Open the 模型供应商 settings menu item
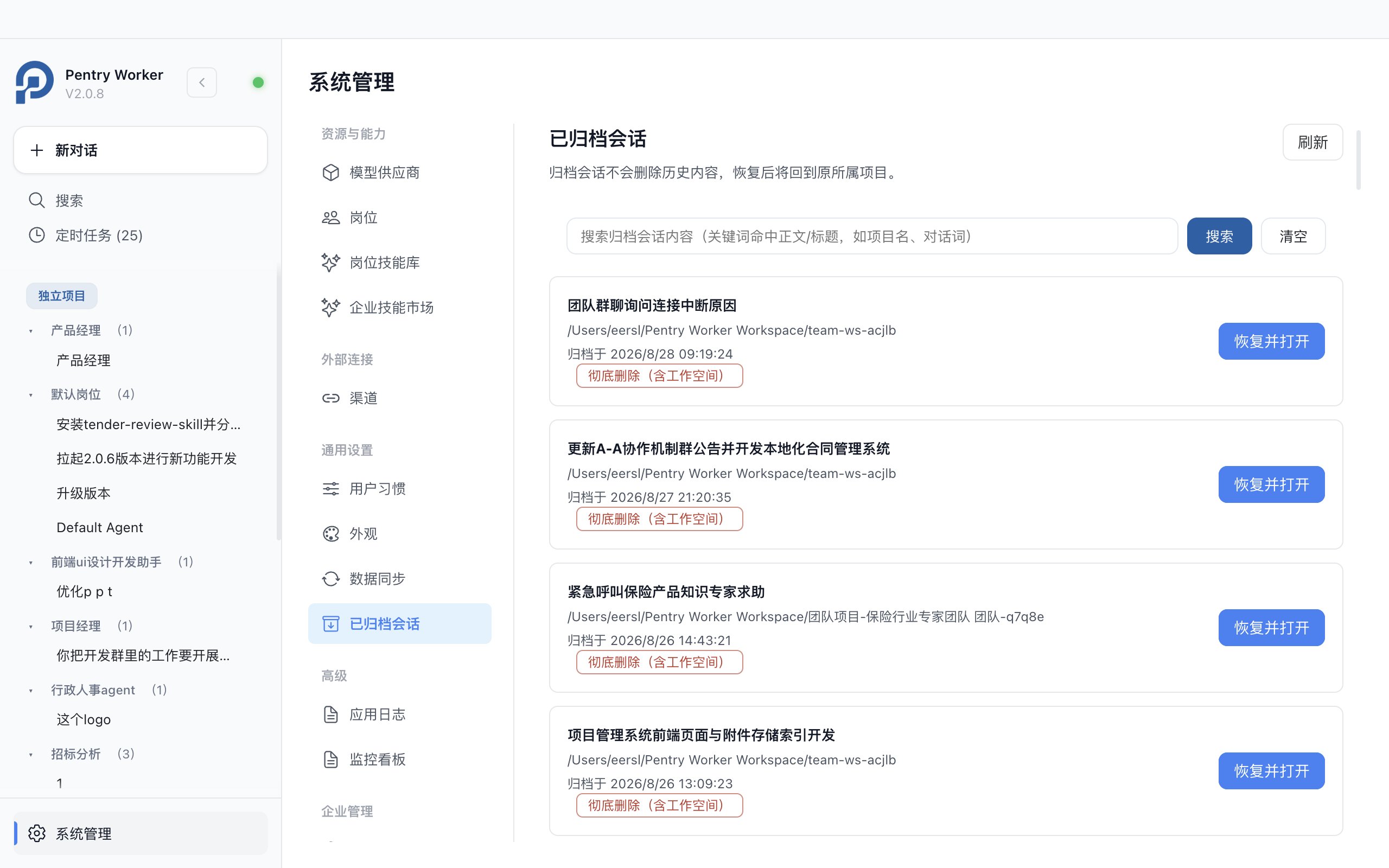Image resolution: width=1389 pixels, height=868 pixels. (x=399, y=173)
